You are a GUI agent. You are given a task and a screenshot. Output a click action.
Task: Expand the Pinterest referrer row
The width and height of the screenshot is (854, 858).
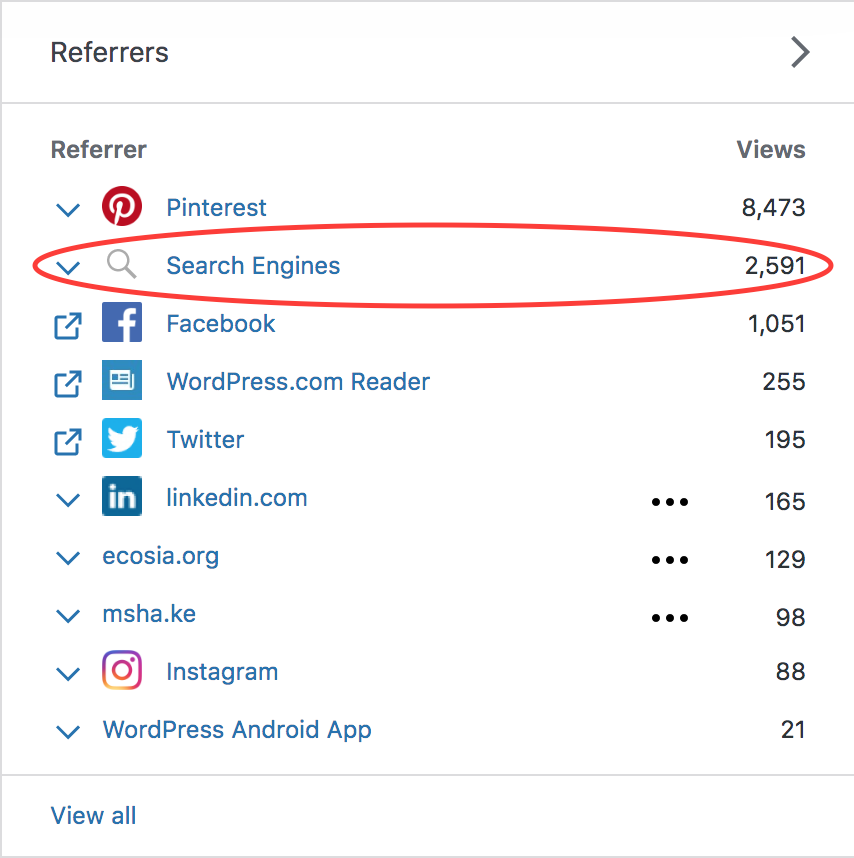pos(67,210)
